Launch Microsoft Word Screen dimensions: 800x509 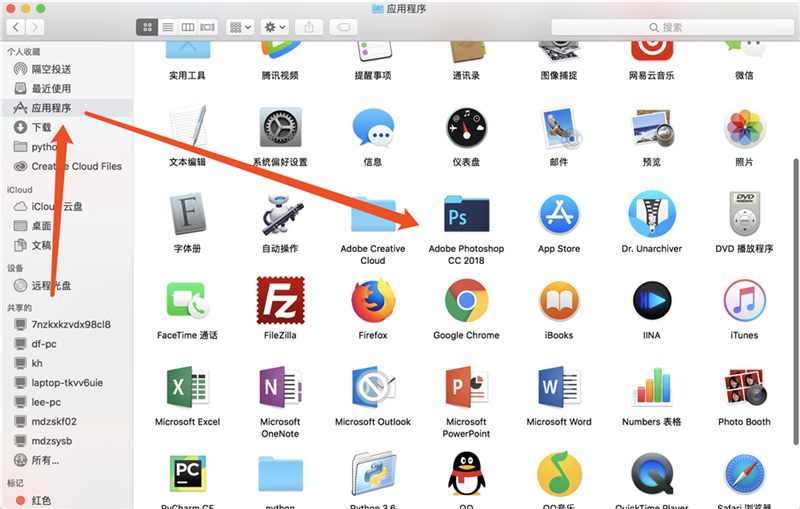pyautogui.click(x=559, y=388)
